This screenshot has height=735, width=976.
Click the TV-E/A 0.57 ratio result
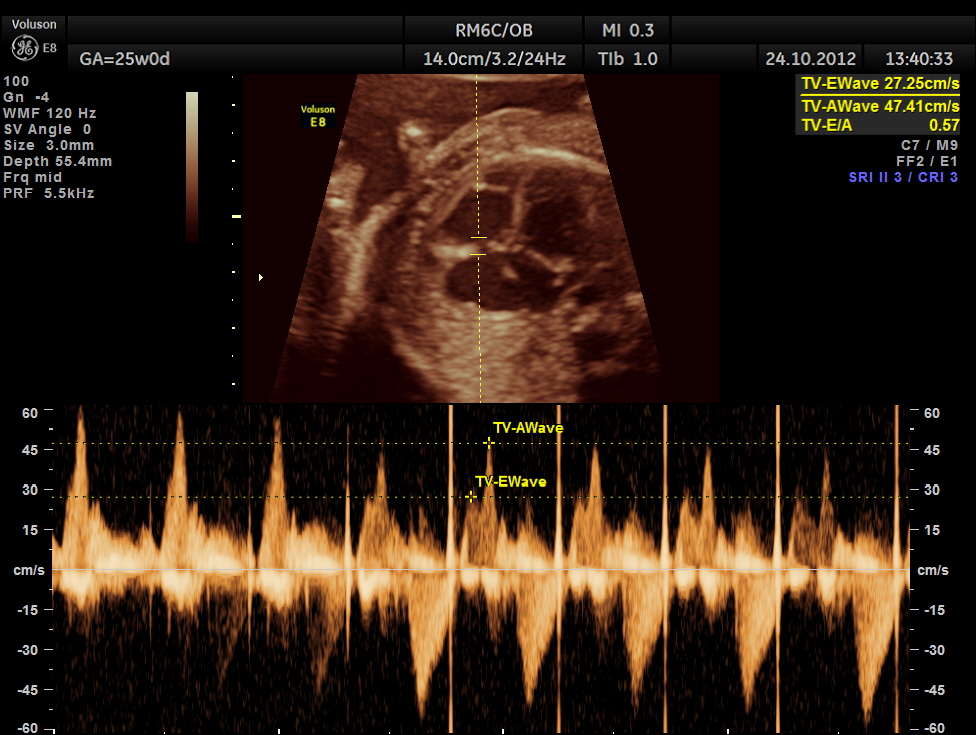pyautogui.click(x=880, y=125)
